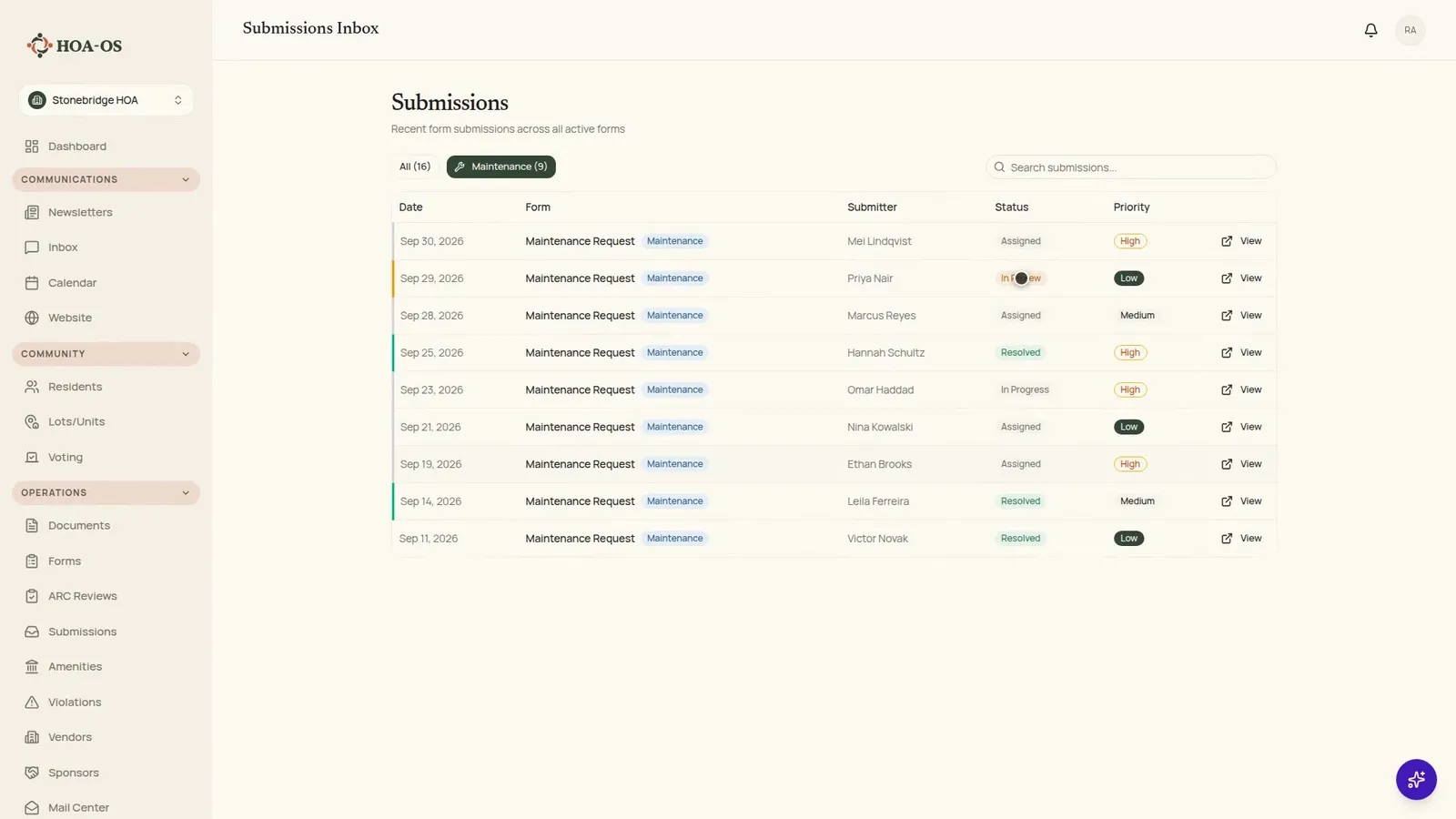Go to Vendors page
The height and width of the screenshot is (819, 1456).
(106, 737)
